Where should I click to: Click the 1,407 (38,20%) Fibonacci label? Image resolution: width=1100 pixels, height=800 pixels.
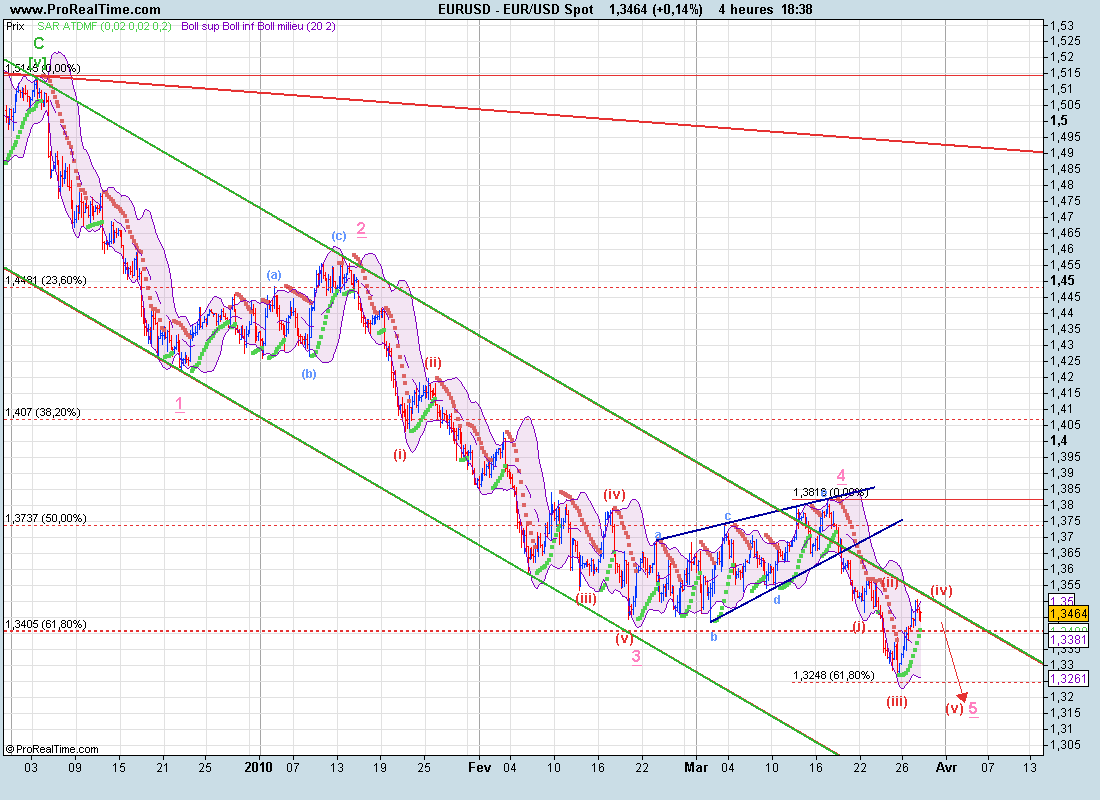coord(43,412)
